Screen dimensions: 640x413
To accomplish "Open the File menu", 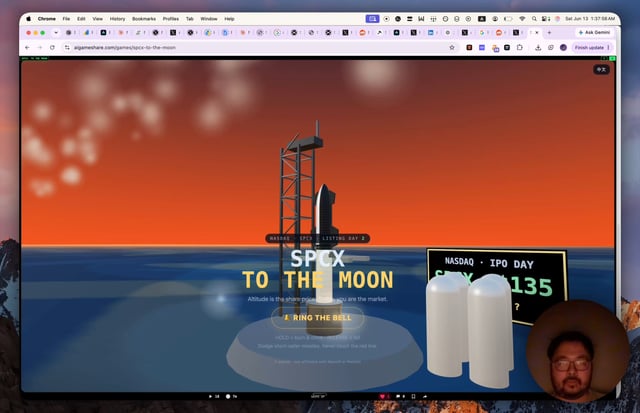I will (x=66, y=19).
